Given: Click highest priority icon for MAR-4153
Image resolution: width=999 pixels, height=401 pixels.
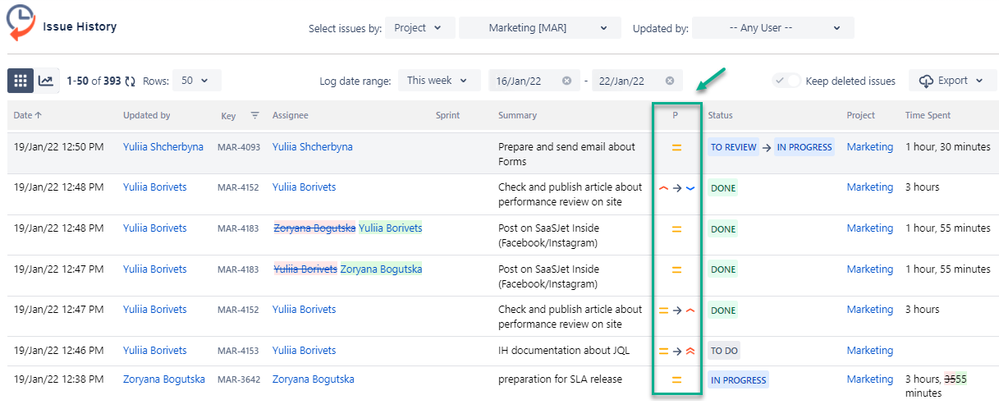Looking at the screenshot, I should point(691,351).
